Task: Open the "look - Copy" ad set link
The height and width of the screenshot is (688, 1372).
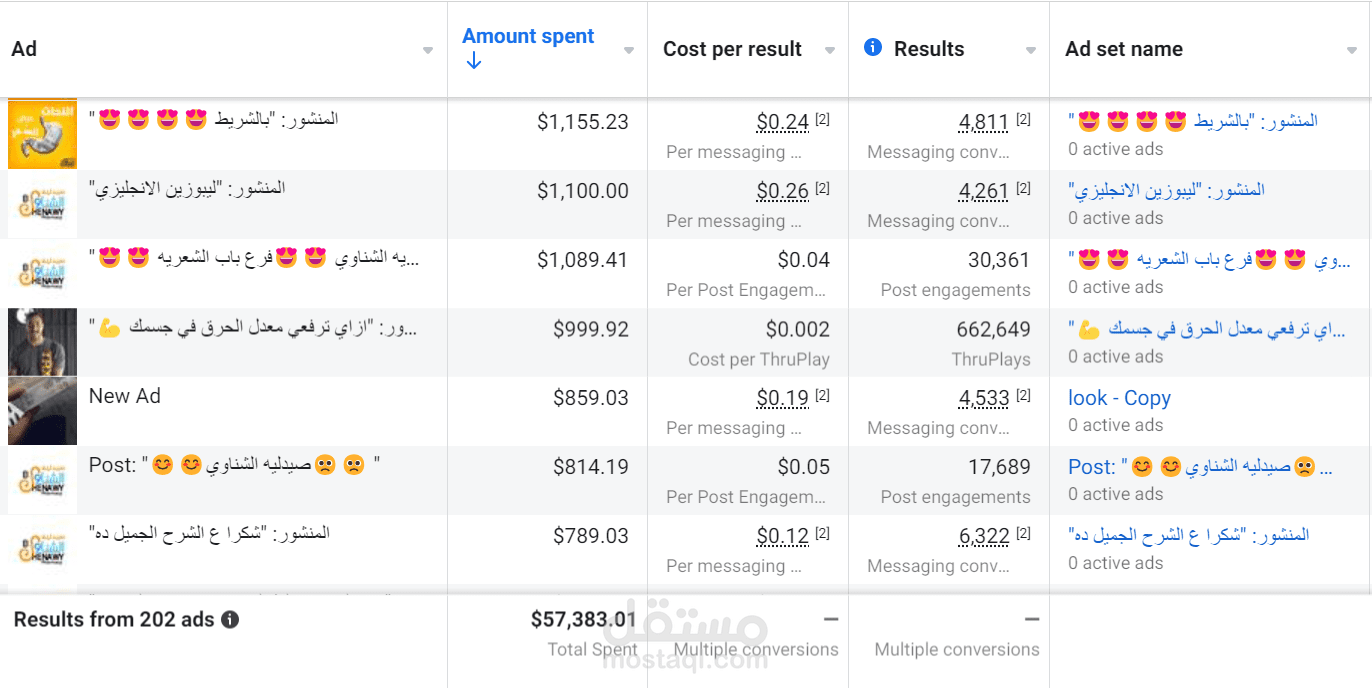Action: pyautogui.click(x=1119, y=398)
